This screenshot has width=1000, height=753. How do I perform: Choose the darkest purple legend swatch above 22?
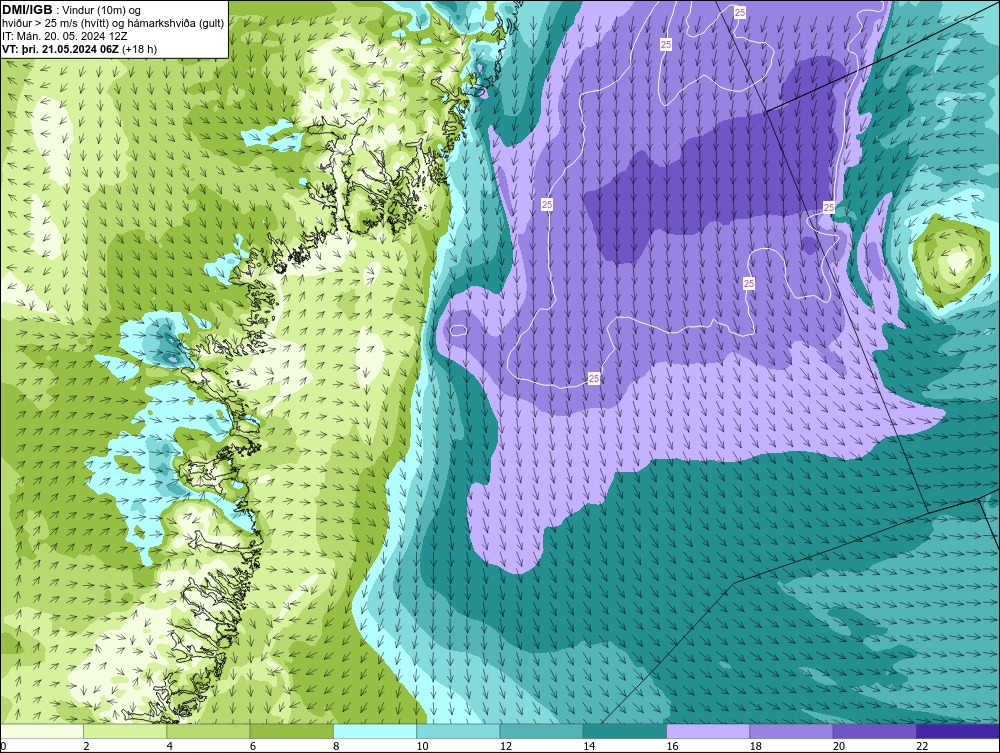[x=958, y=731]
